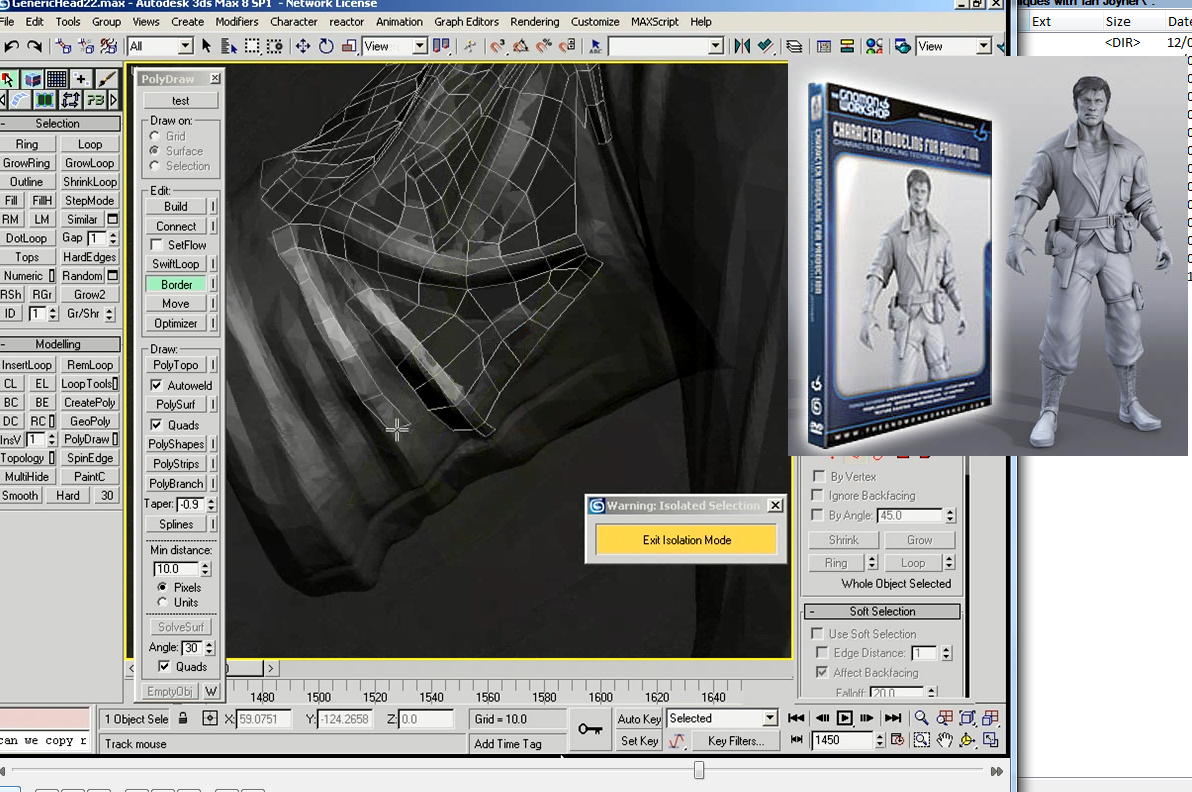Image resolution: width=1192 pixels, height=792 pixels.
Task: Click the Render Scene teapot icon
Action: point(902,46)
